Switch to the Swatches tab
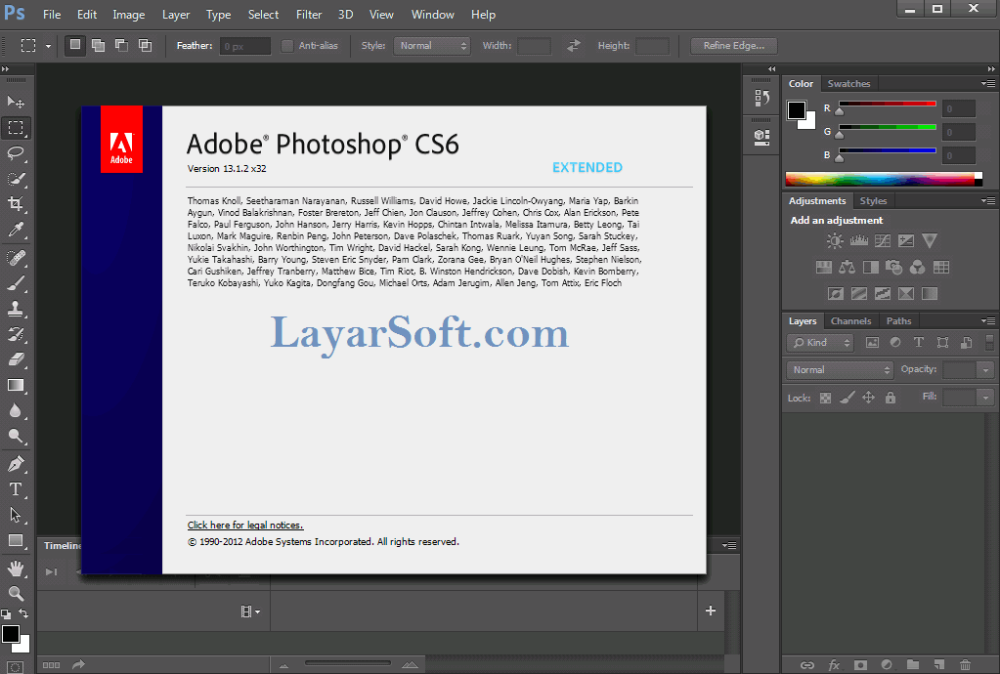 point(849,84)
